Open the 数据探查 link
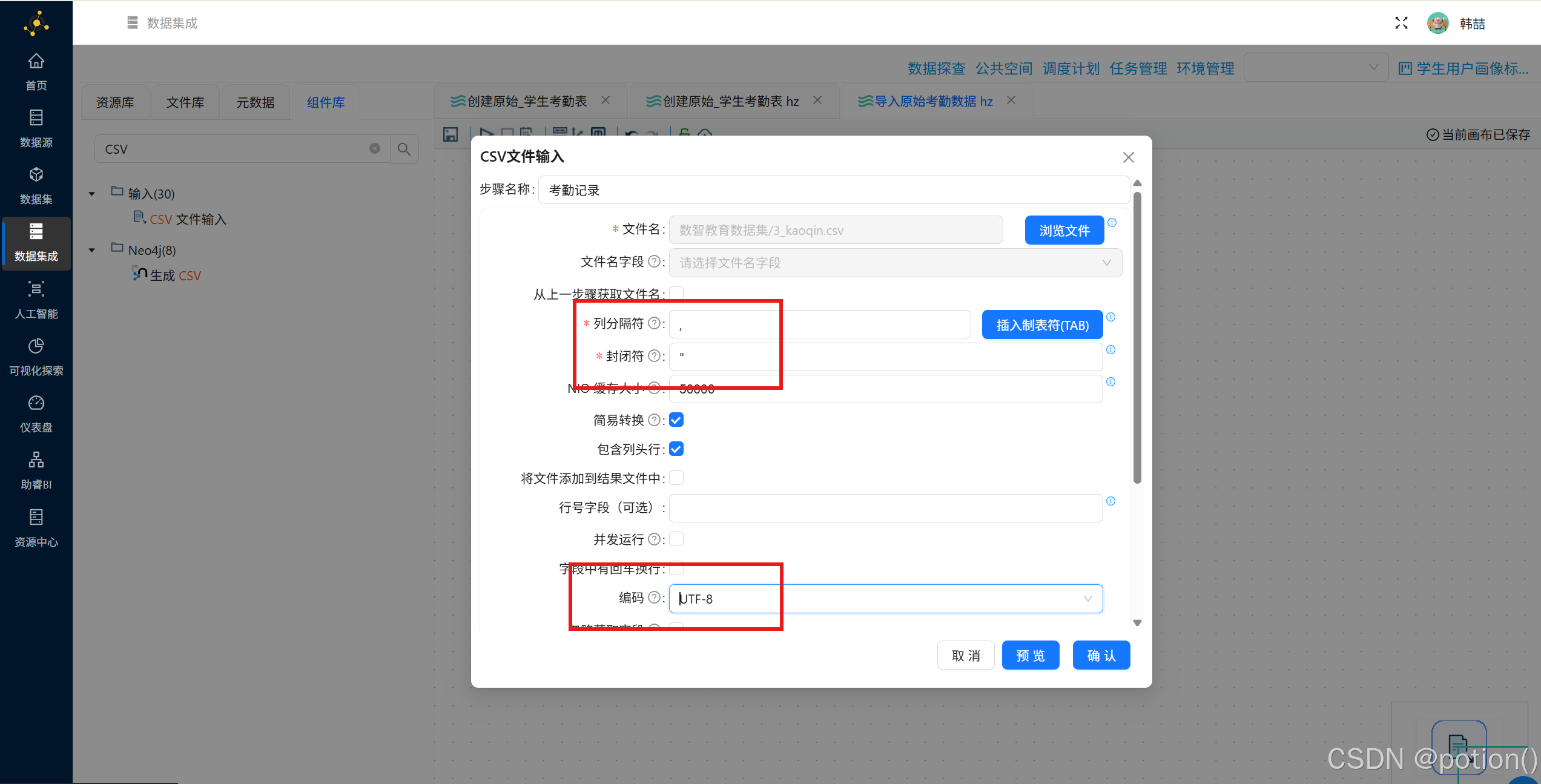The width and height of the screenshot is (1541, 784). click(x=936, y=68)
